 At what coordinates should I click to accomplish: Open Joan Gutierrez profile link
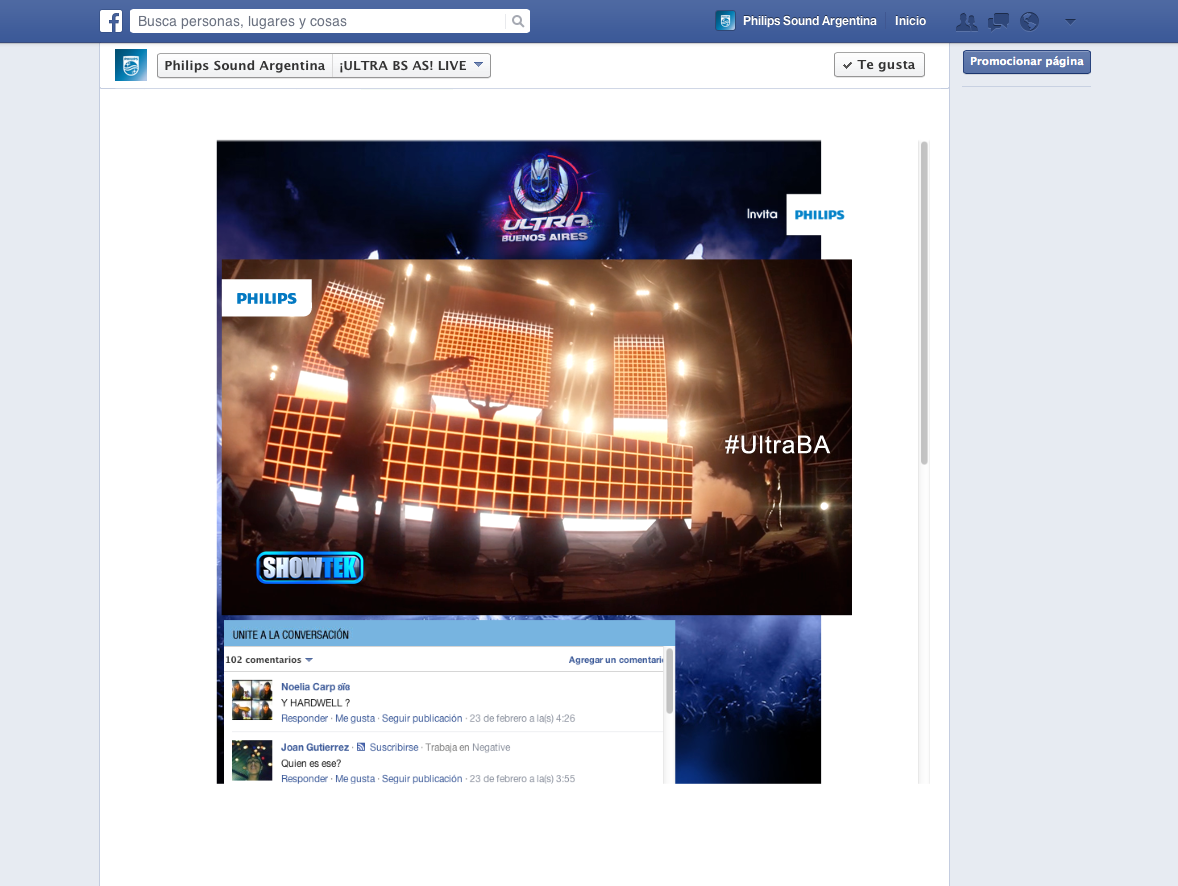[x=315, y=747]
